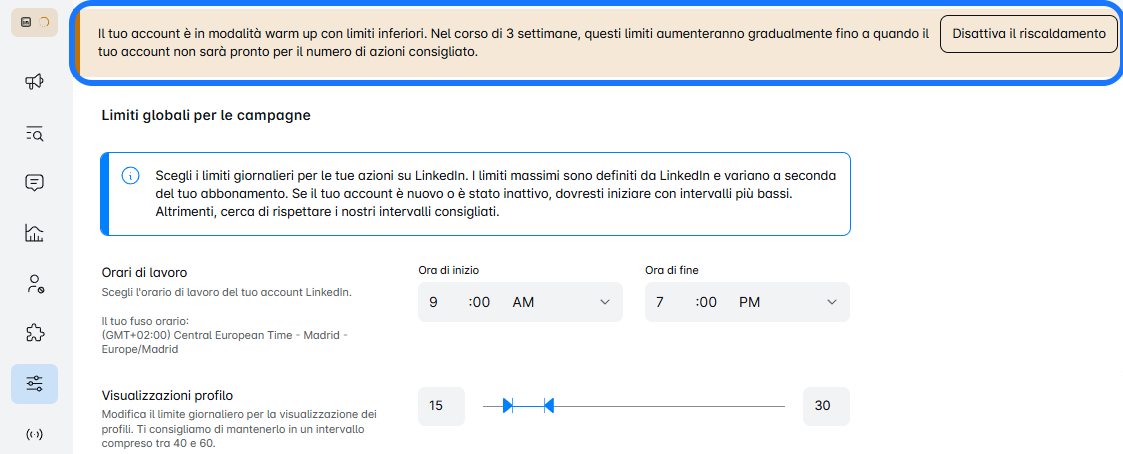Click the broadcast signal icon in sidebar
This screenshot has width=1123, height=454.
[34, 434]
